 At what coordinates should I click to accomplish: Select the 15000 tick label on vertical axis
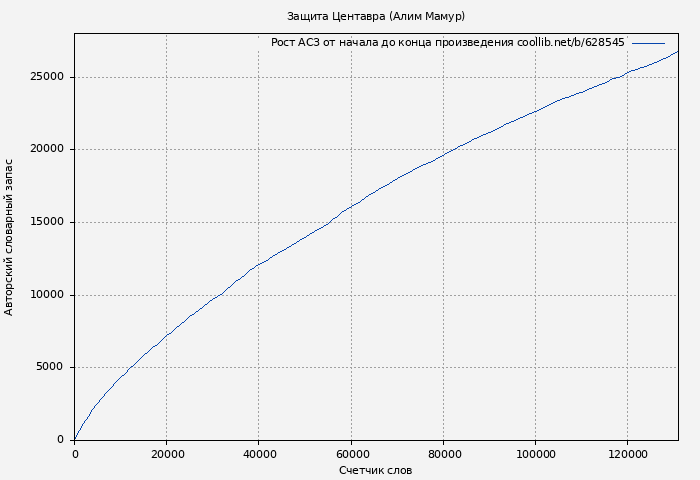click(47, 222)
